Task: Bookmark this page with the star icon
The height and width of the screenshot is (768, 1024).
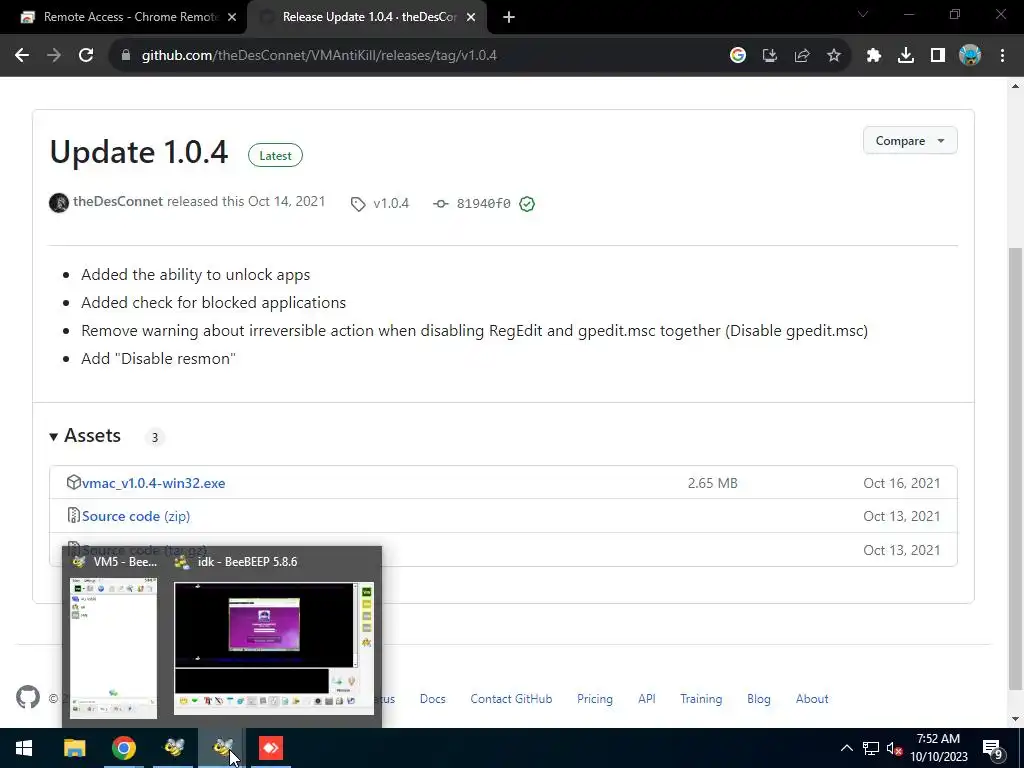Action: pyautogui.click(x=834, y=56)
